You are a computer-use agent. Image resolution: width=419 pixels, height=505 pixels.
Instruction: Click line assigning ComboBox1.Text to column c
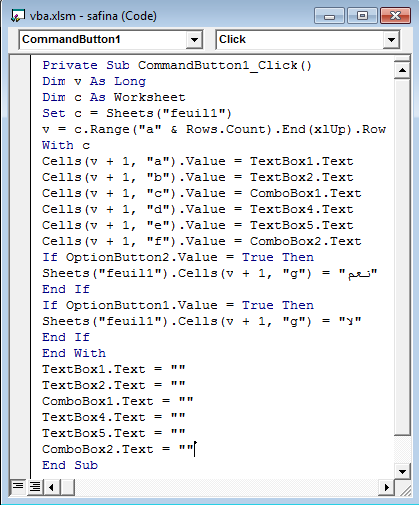(201, 193)
